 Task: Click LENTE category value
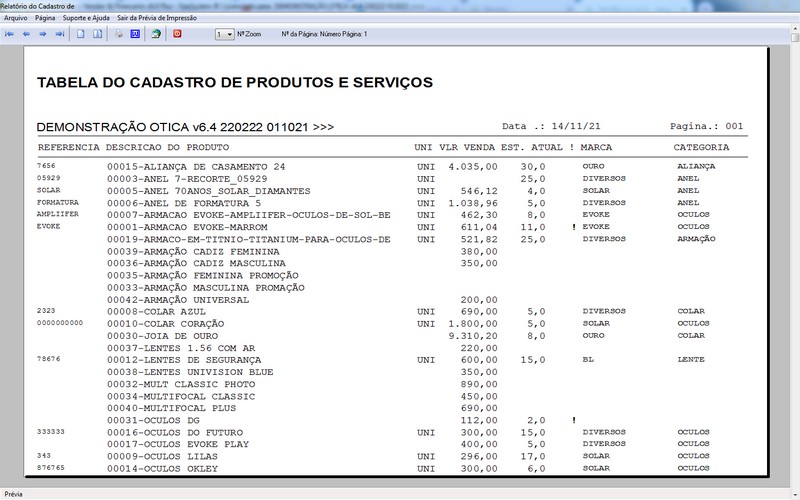(x=691, y=359)
